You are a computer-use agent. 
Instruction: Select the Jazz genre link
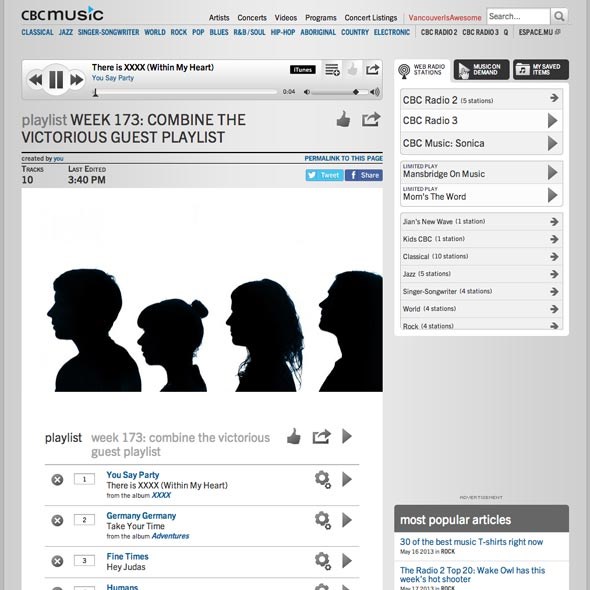[x=65, y=32]
